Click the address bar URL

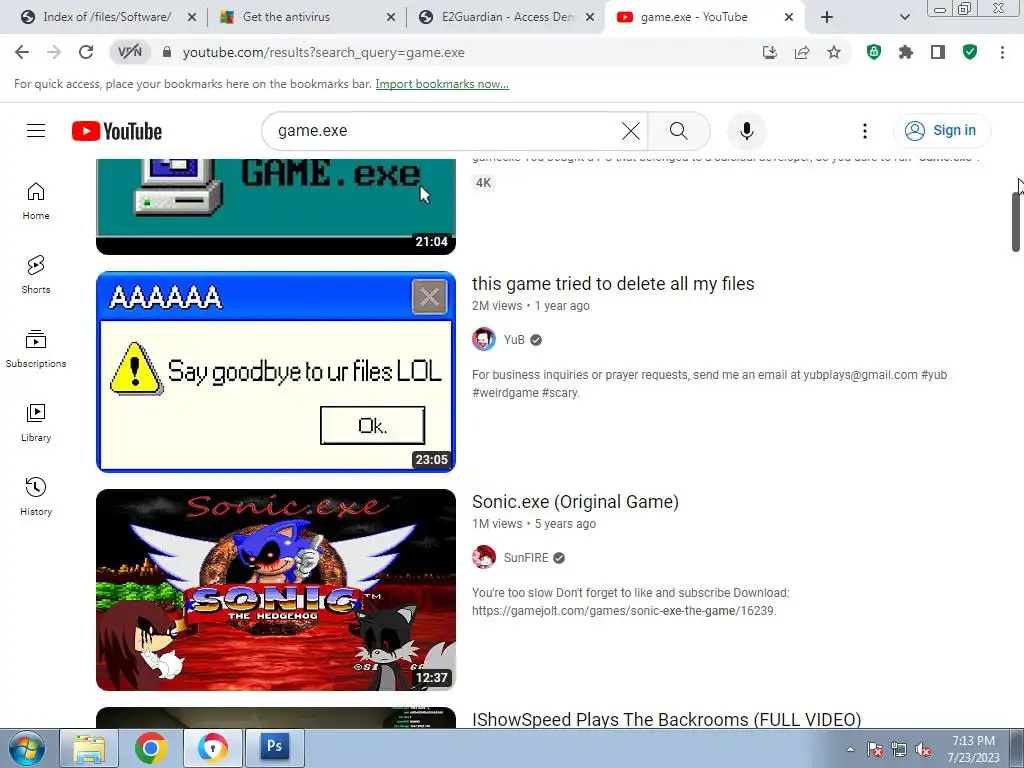(x=323, y=52)
